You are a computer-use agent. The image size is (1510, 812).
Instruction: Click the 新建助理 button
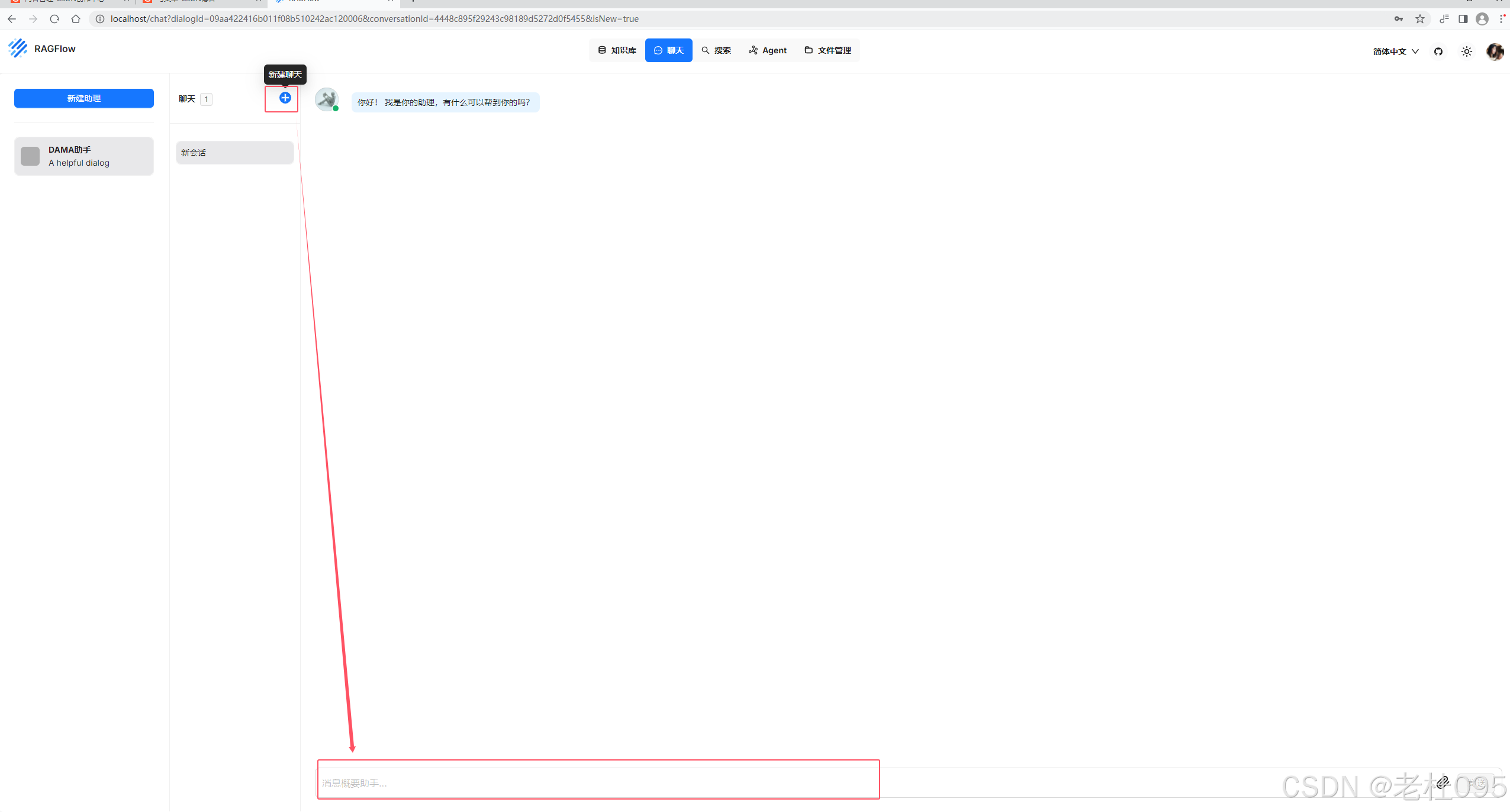tap(84, 98)
